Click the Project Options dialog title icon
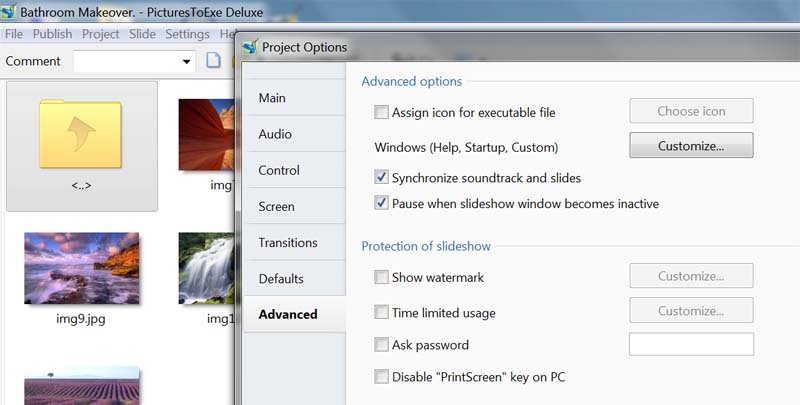 click(x=250, y=46)
